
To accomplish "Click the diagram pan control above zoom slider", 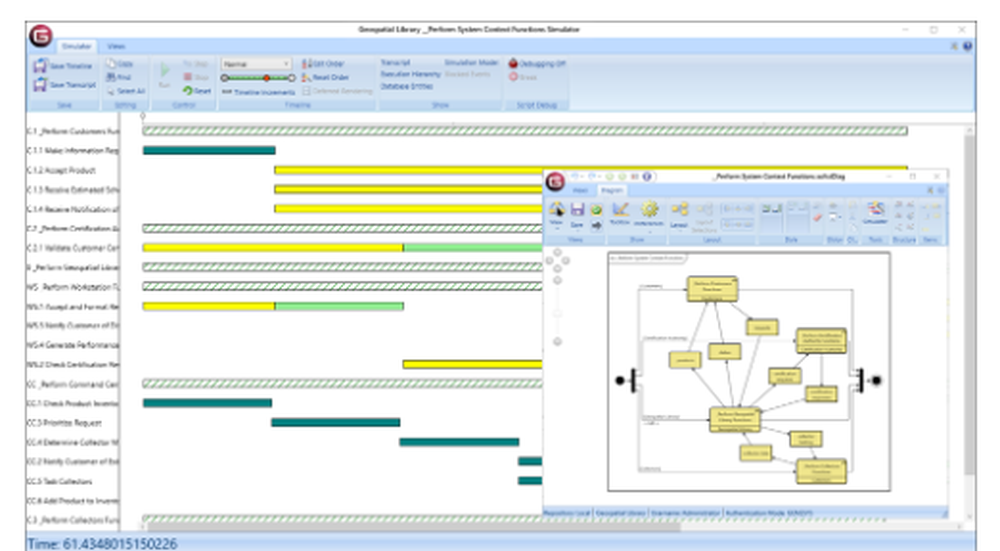I will [x=557, y=260].
